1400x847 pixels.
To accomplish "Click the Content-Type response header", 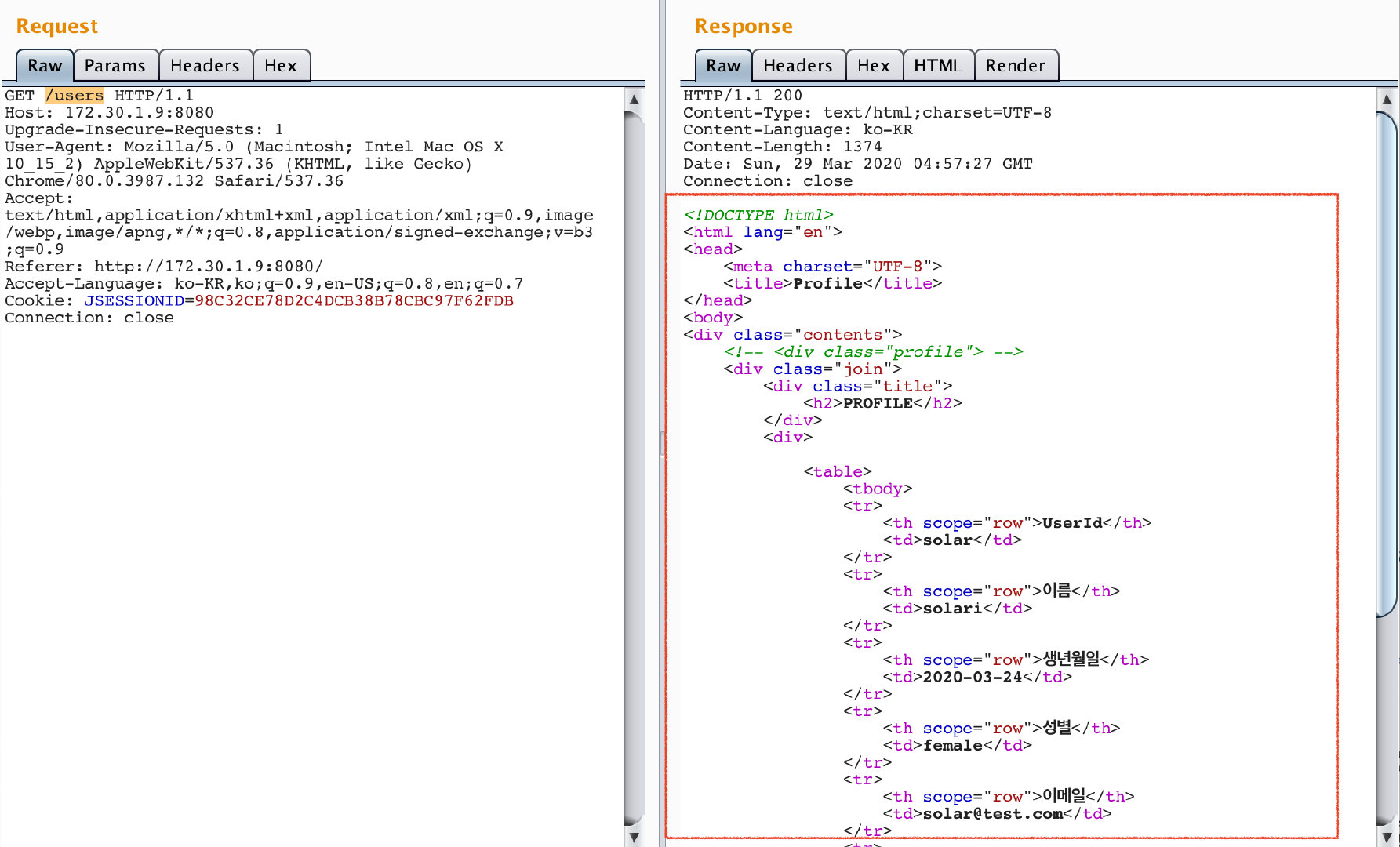I will pos(867,113).
